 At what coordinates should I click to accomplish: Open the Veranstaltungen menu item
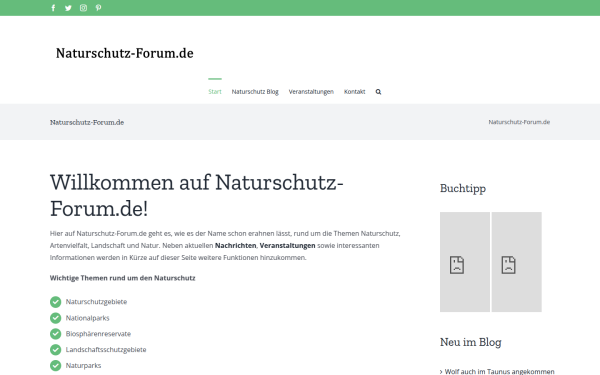[x=311, y=92]
